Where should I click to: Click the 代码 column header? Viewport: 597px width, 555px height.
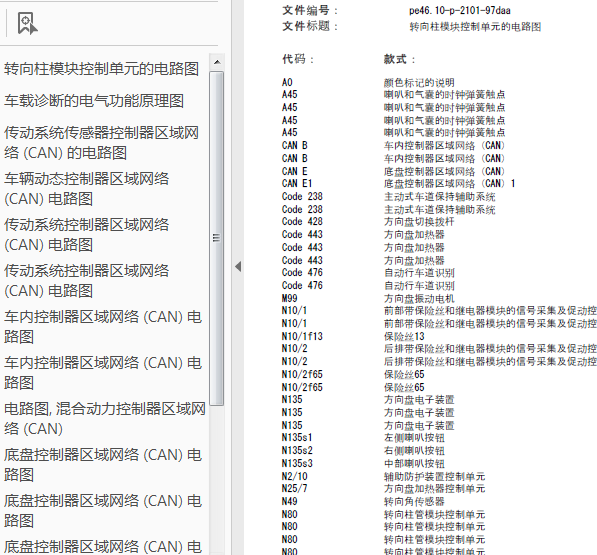pyautogui.click(x=298, y=59)
